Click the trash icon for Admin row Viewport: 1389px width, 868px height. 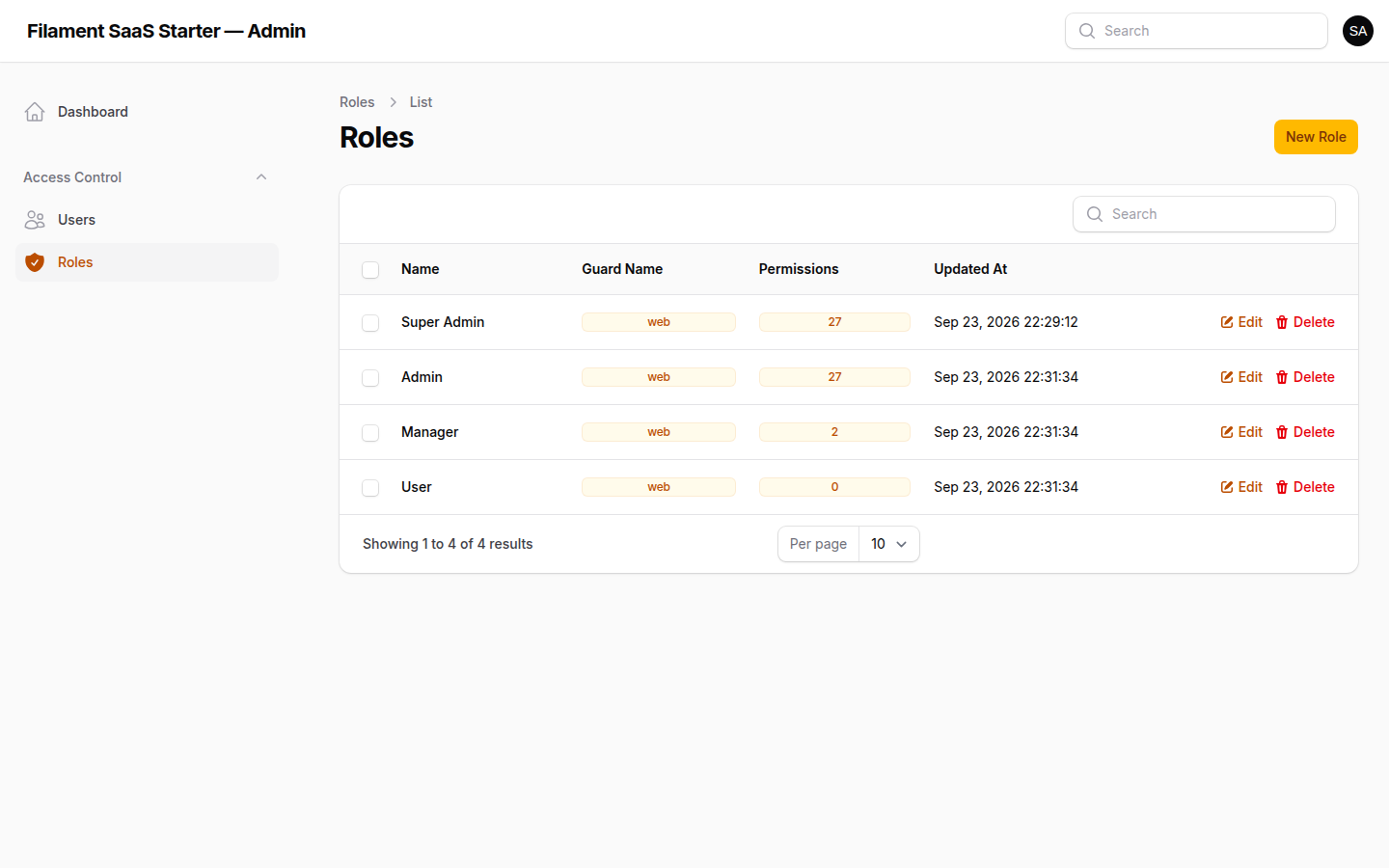1282,377
